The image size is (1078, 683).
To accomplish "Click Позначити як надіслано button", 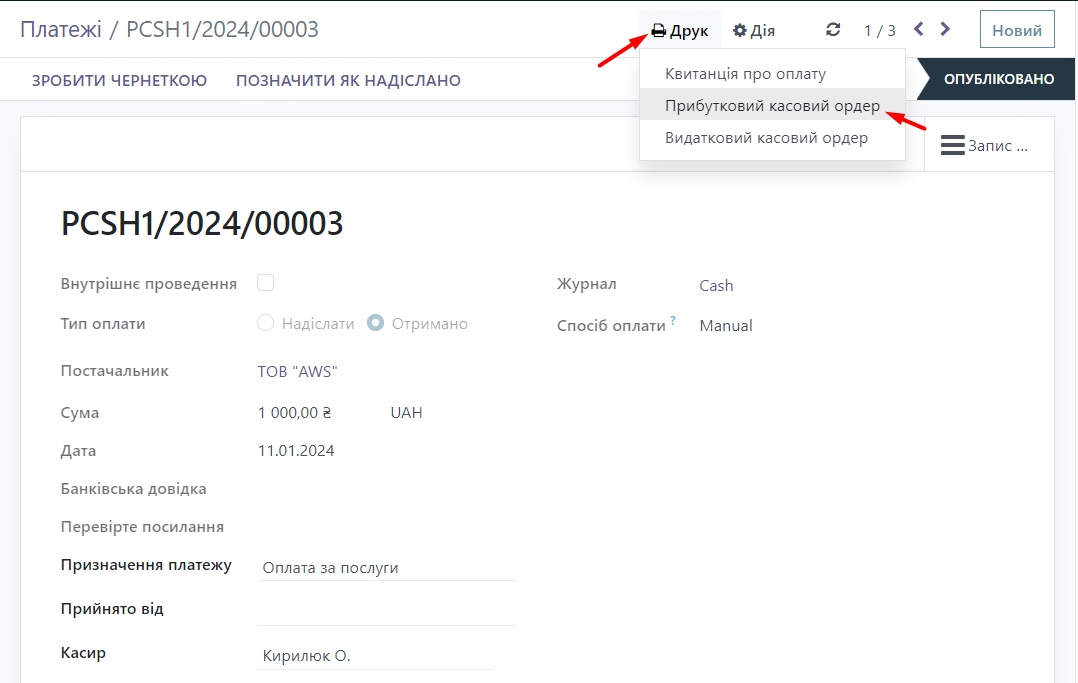I will (x=348, y=80).
